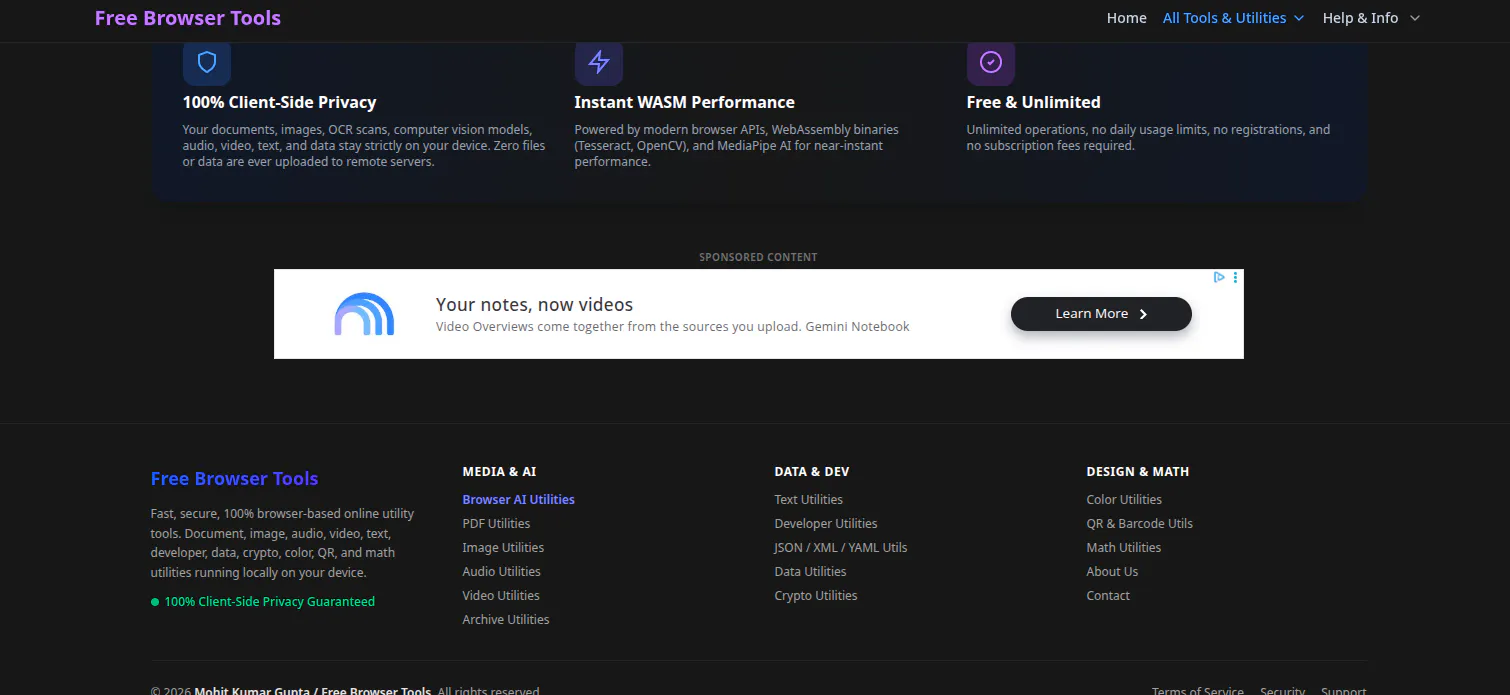Click the DESIGN & MATH footer heading
The width and height of the screenshot is (1510, 695).
click(1138, 472)
